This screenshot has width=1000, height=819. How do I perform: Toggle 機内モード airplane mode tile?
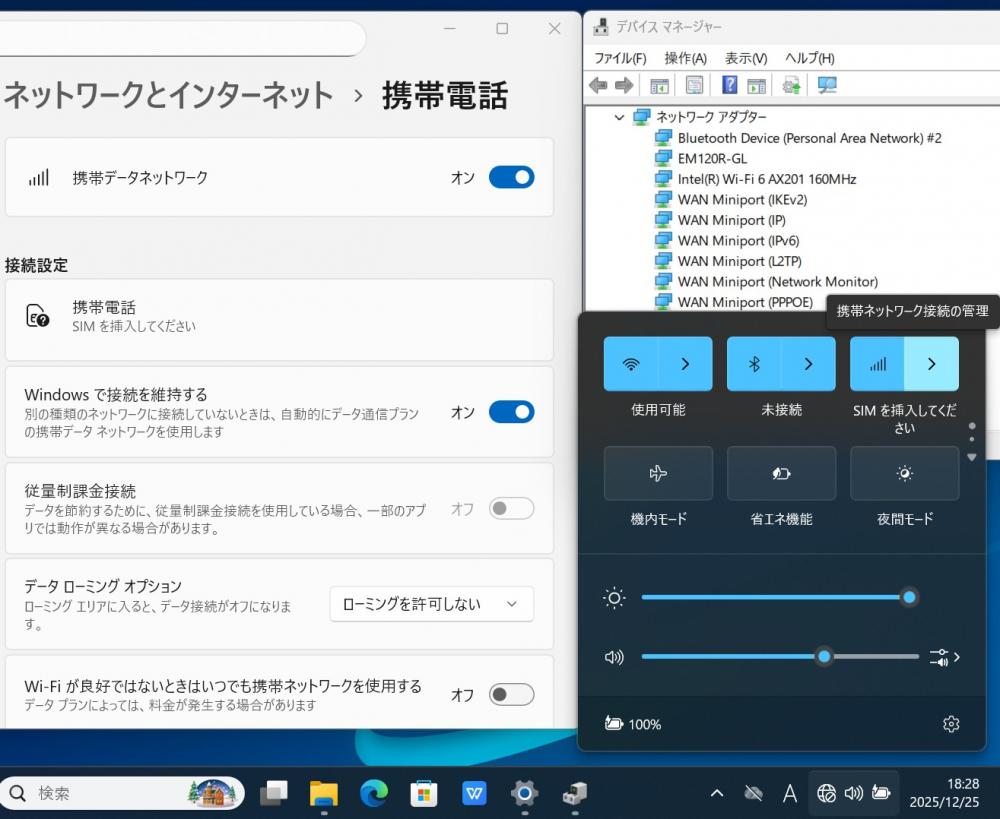point(658,474)
